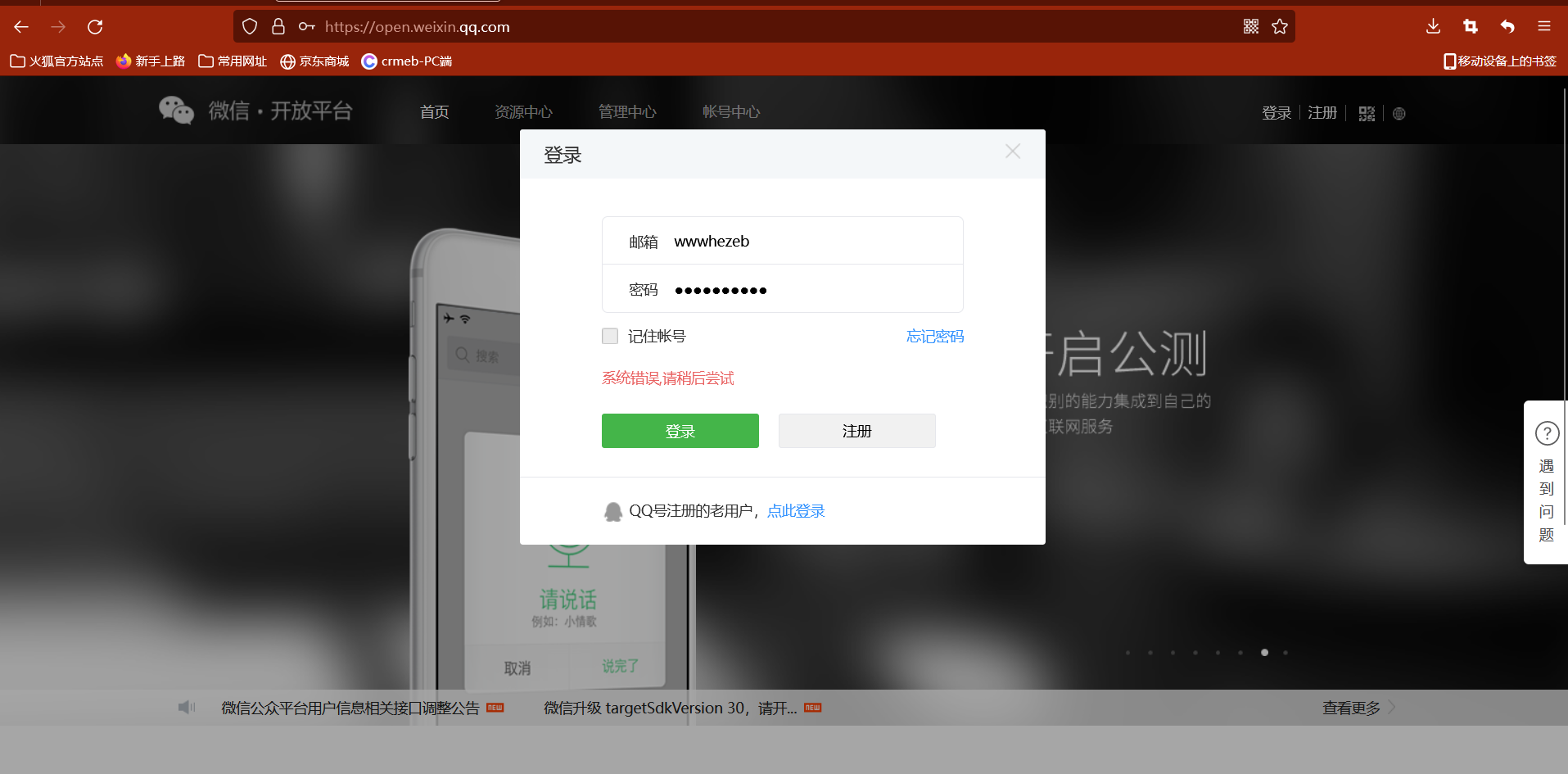Submit with the green 登录 button
The image size is (1568, 774).
680,431
